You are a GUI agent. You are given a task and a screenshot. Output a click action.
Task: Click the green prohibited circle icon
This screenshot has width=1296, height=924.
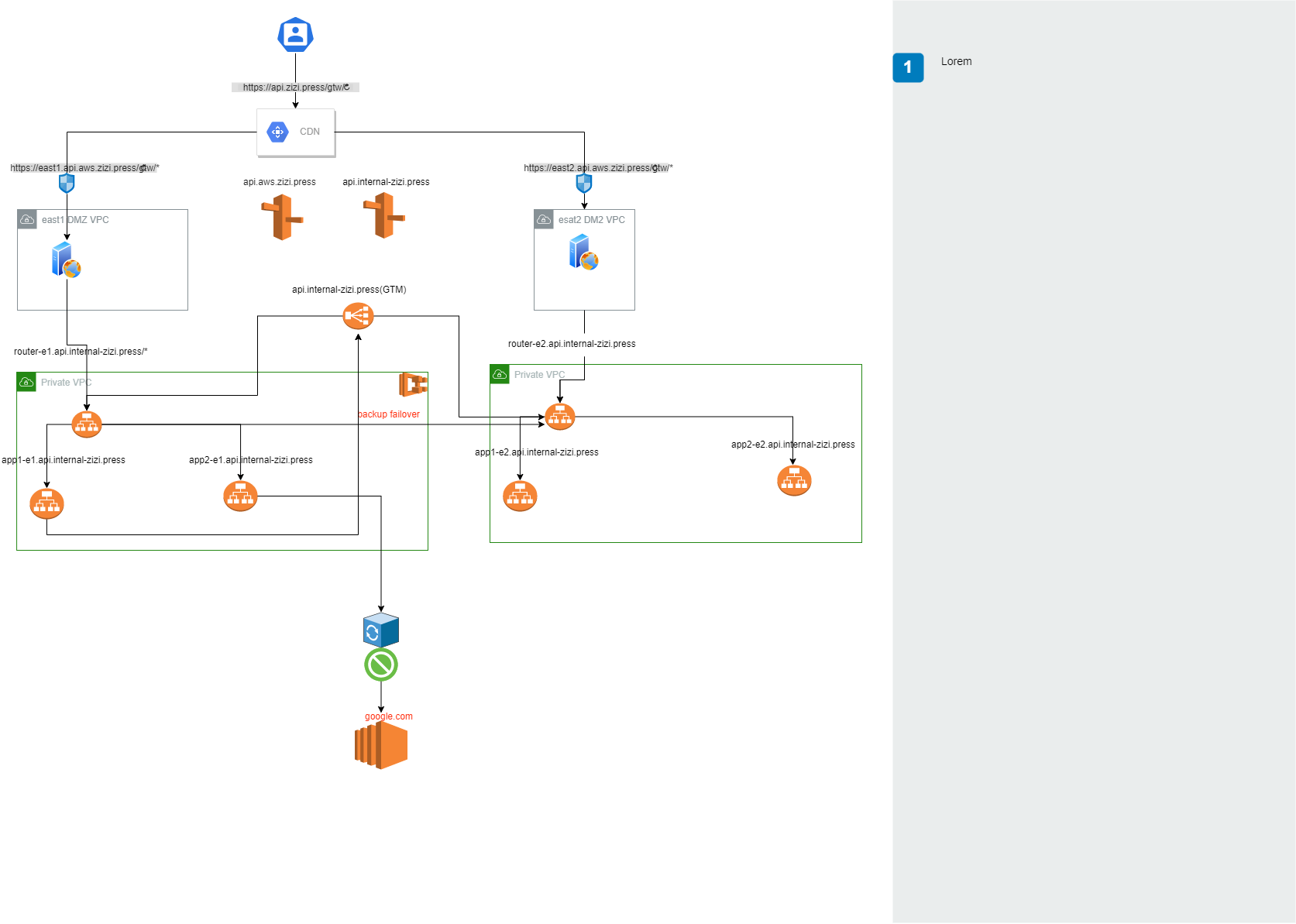tap(381, 665)
